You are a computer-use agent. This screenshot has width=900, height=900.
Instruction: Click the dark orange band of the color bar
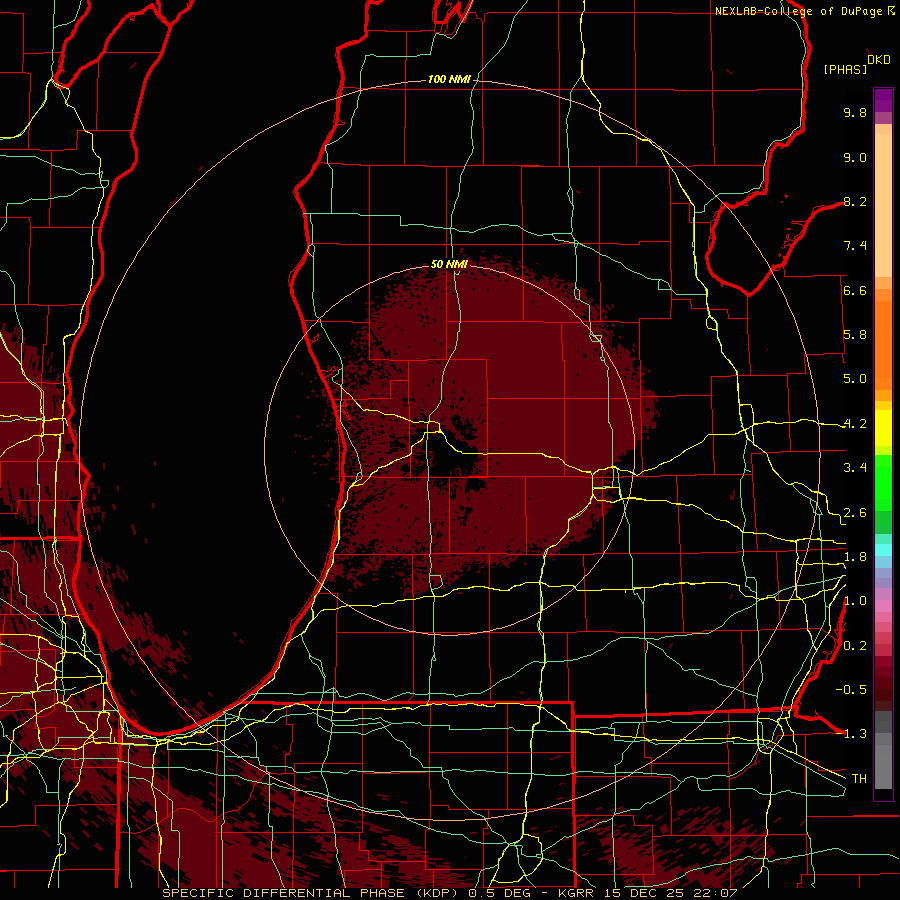click(883, 346)
